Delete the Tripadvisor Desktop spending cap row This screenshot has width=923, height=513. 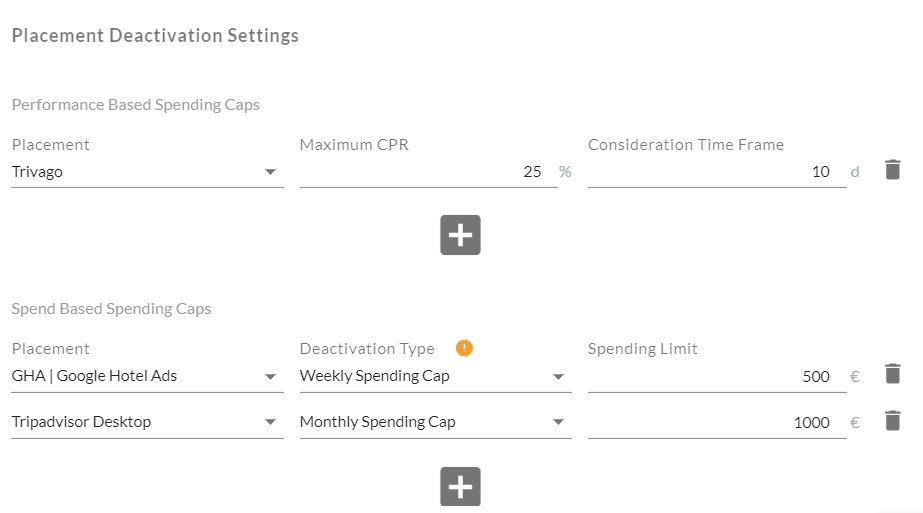click(x=893, y=420)
